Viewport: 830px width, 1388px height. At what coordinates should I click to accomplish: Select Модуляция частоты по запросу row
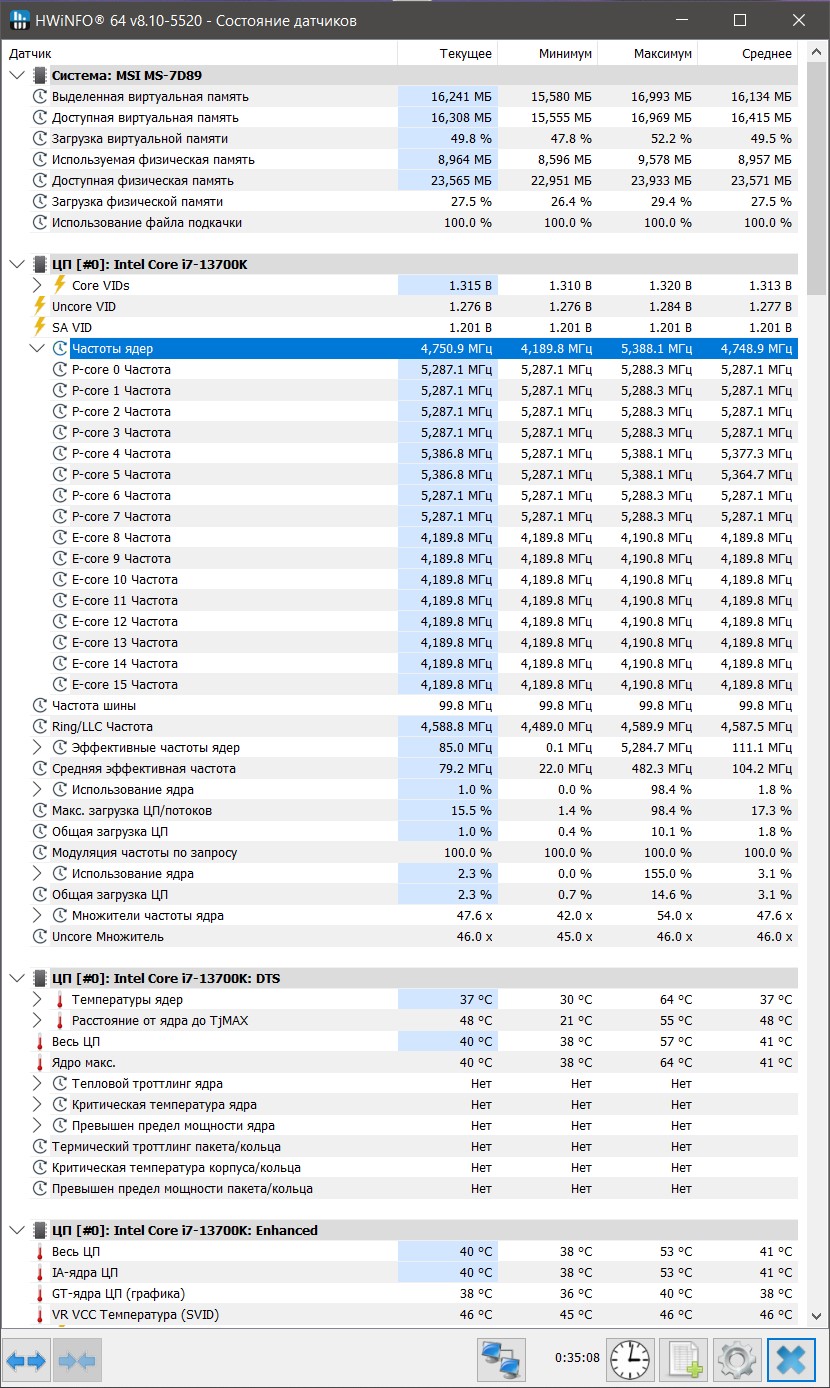[x=400, y=852]
